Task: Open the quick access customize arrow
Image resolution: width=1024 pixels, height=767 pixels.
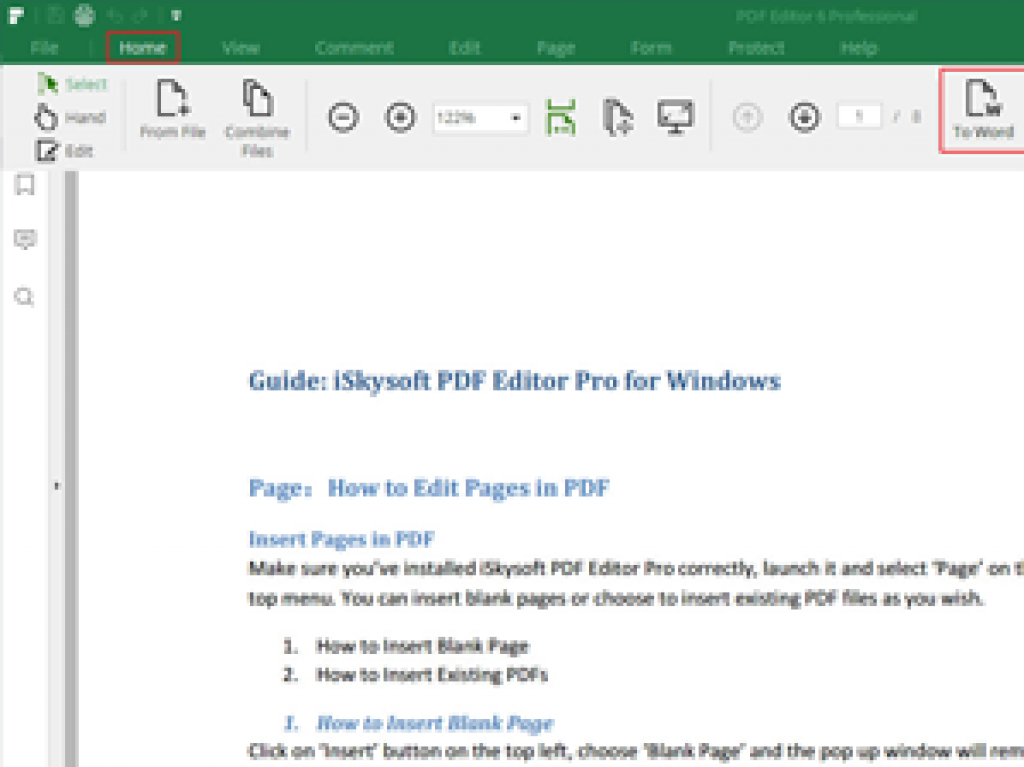Action: pos(176,15)
